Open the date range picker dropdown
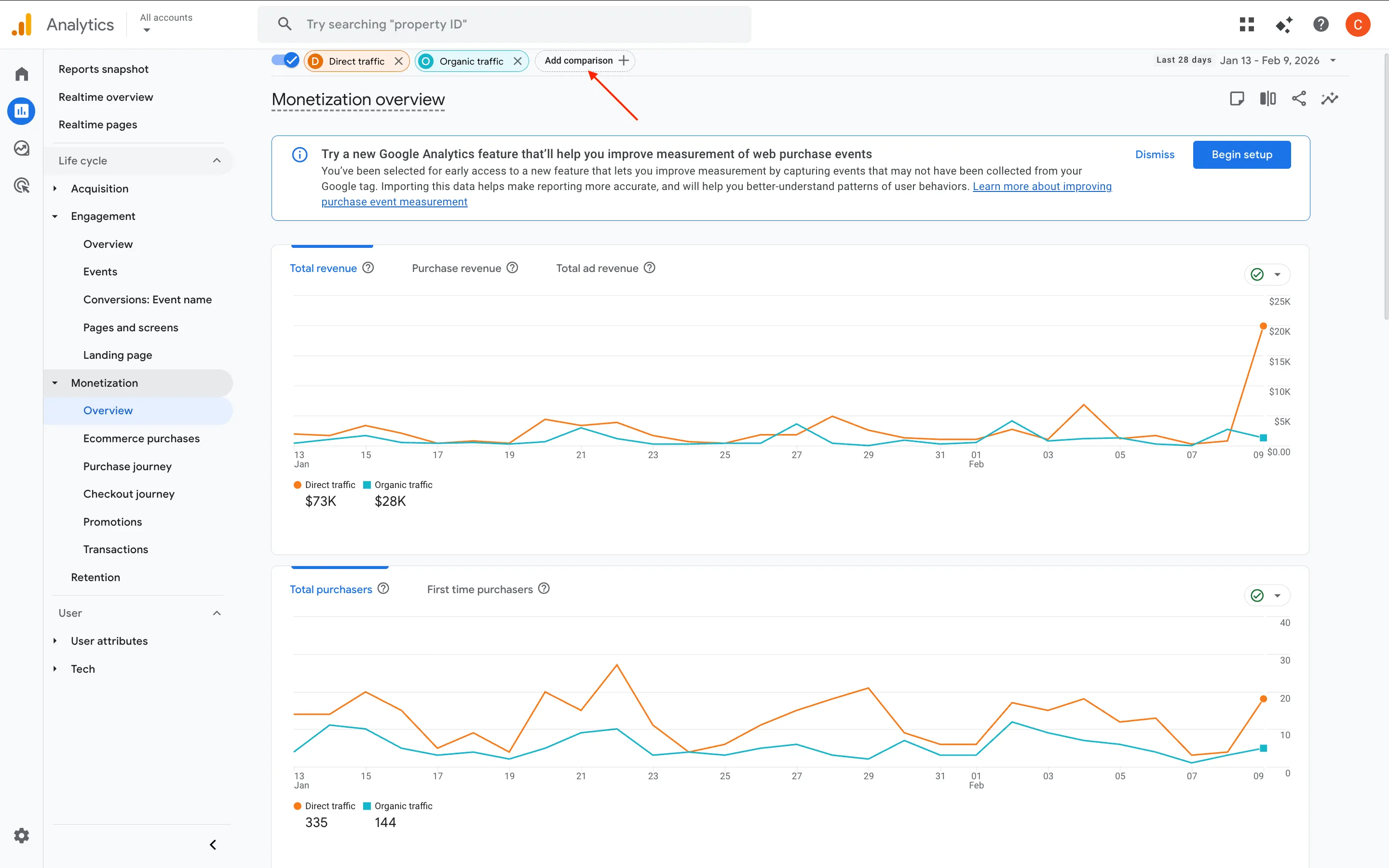1389x868 pixels. 1333,60
